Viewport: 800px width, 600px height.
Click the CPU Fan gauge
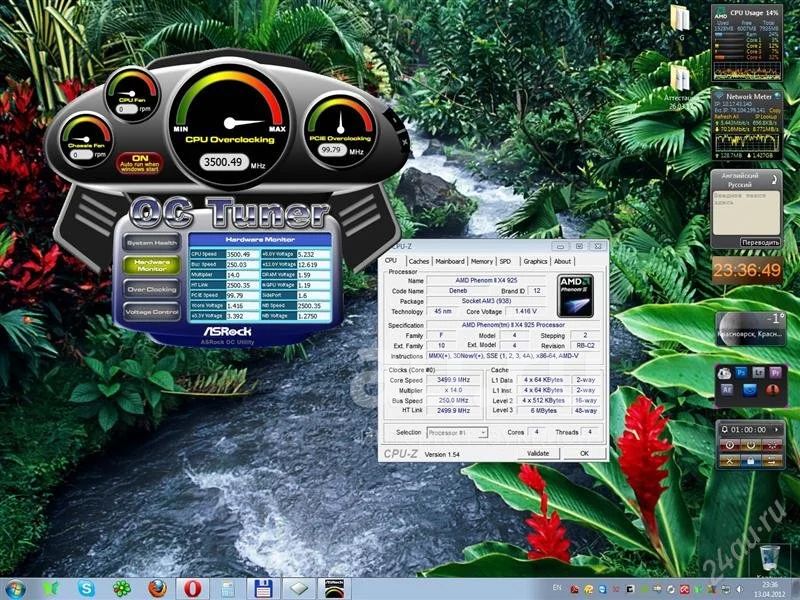[x=132, y=95]
